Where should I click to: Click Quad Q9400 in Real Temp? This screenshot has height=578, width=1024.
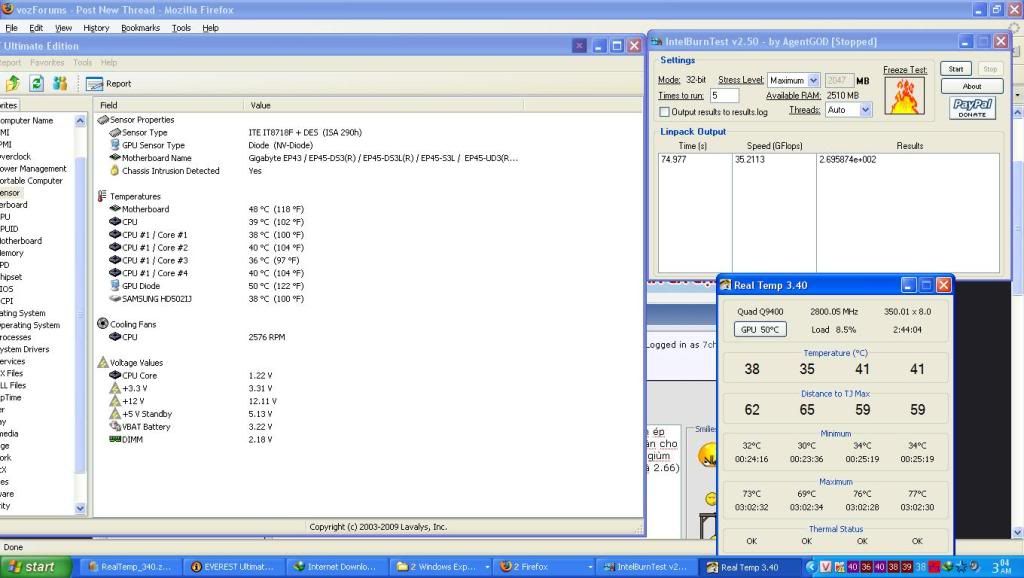click(x=760, y=312)
